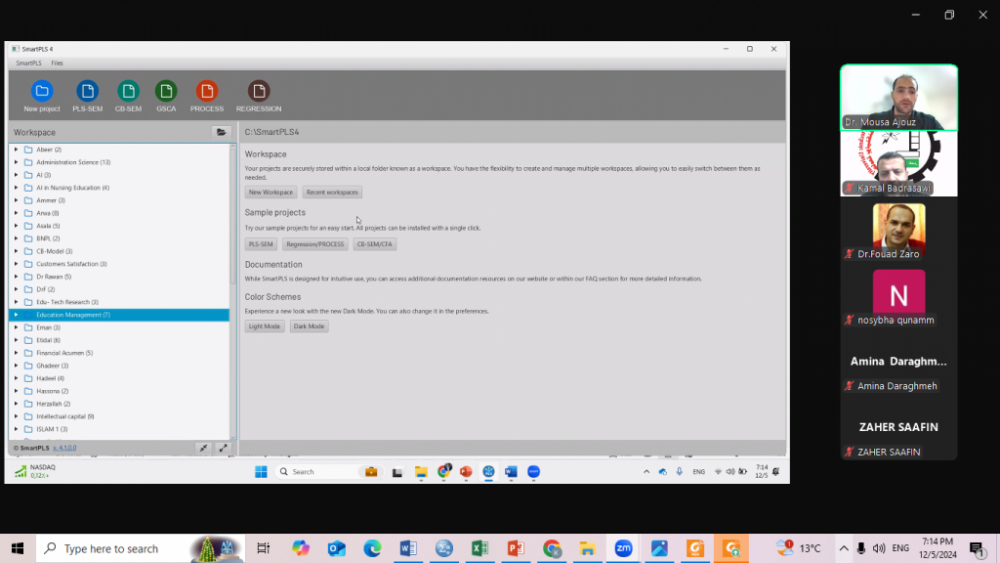This screenshot has width=1000, height=563.
Task: Open Google Chrome from the host taskbar
Action: click(552, 548)
